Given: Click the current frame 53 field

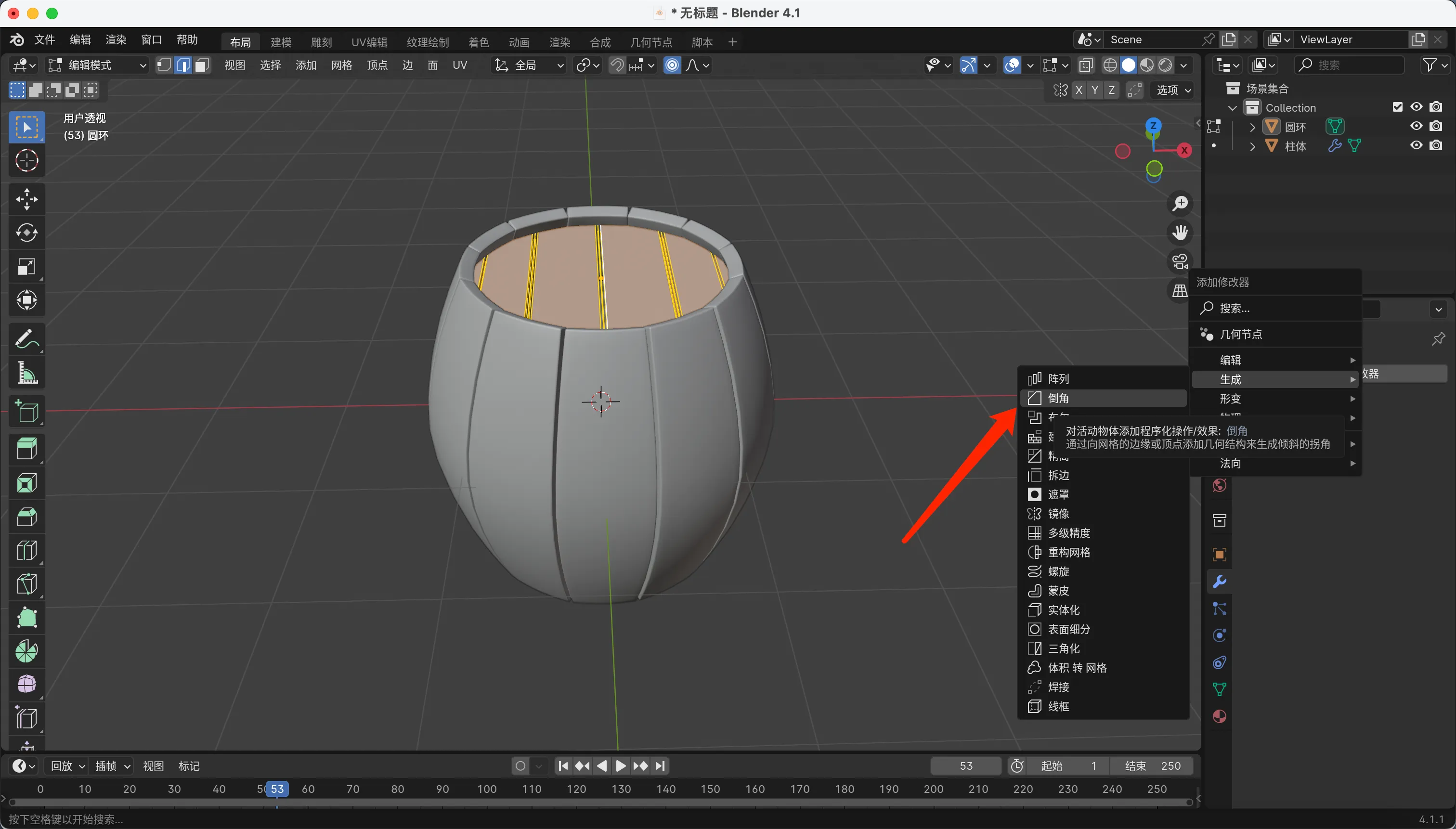Looking at the screenshot, I should (966, 766).
